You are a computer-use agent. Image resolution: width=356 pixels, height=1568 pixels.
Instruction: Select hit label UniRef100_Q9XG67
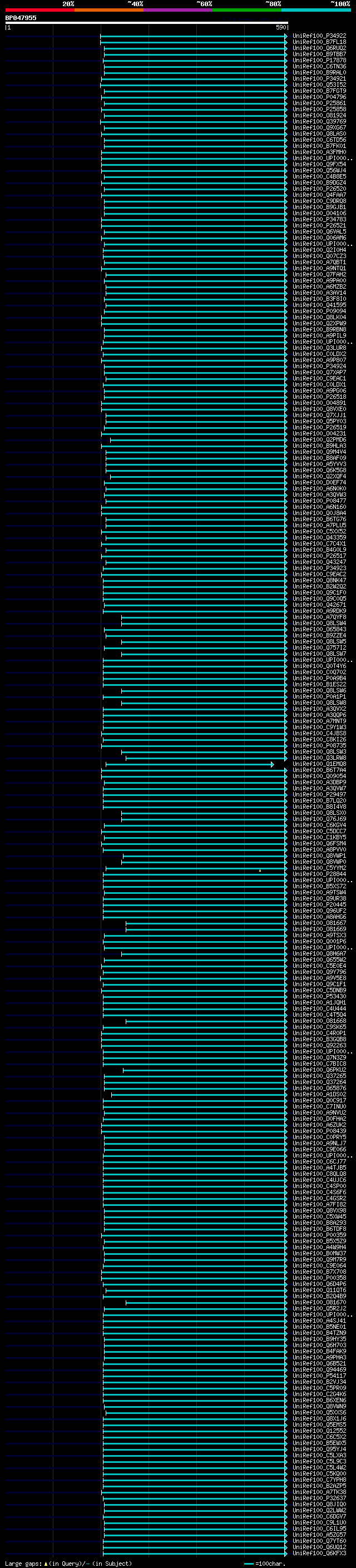tap(319, 128)
